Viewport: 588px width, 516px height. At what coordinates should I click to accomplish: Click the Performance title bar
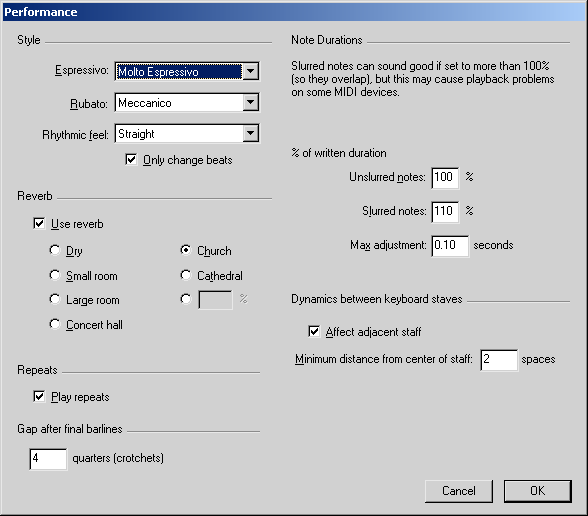tap(294, 12)
